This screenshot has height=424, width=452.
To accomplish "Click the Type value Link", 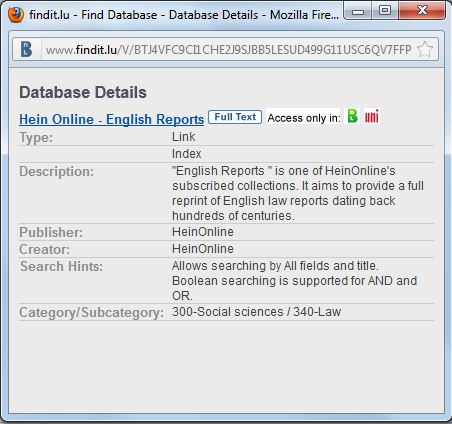I will (x=184, y=137).
